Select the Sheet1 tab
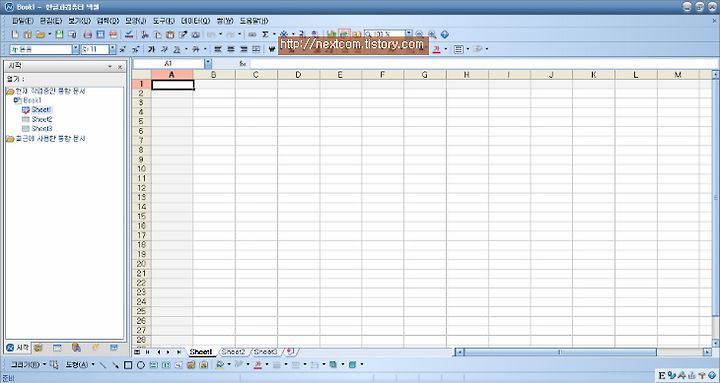 click(x=201, y=352)
